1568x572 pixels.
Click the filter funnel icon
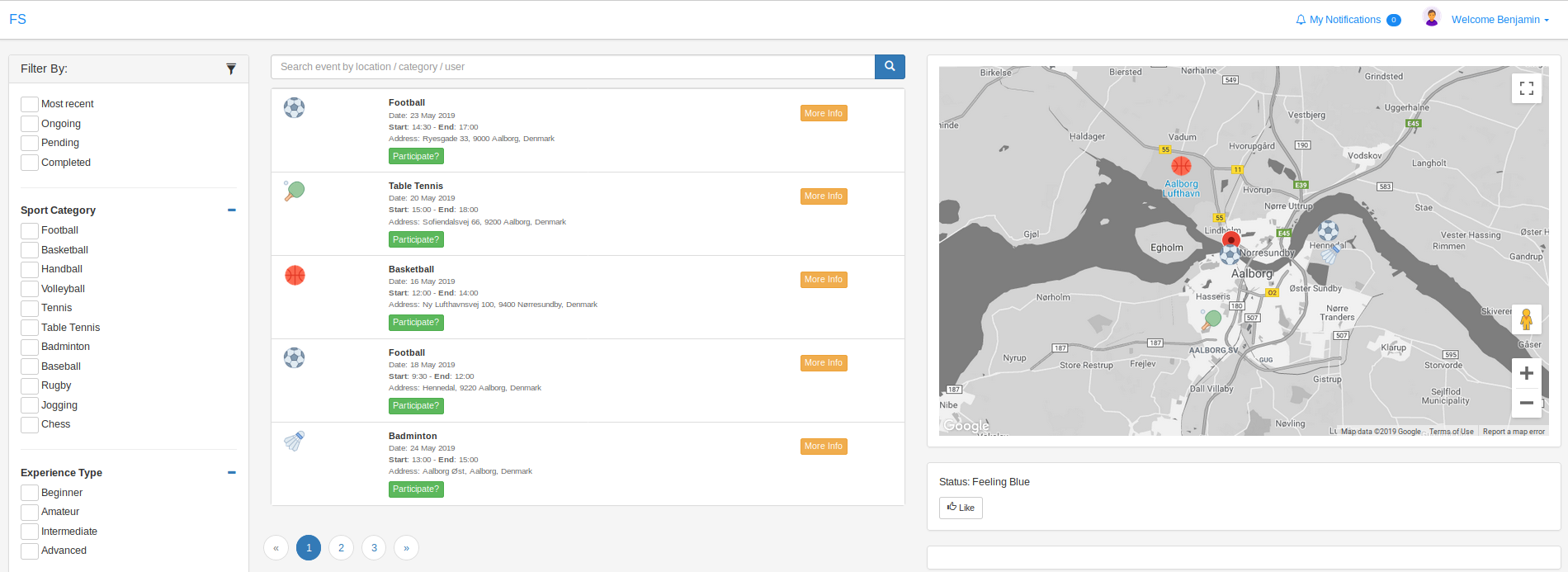[231, 69]
